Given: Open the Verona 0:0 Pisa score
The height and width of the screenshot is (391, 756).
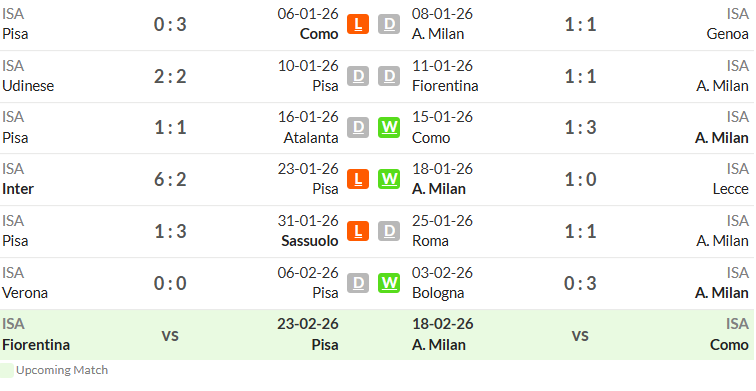Looking at the screenshot, I should [170, 283].
